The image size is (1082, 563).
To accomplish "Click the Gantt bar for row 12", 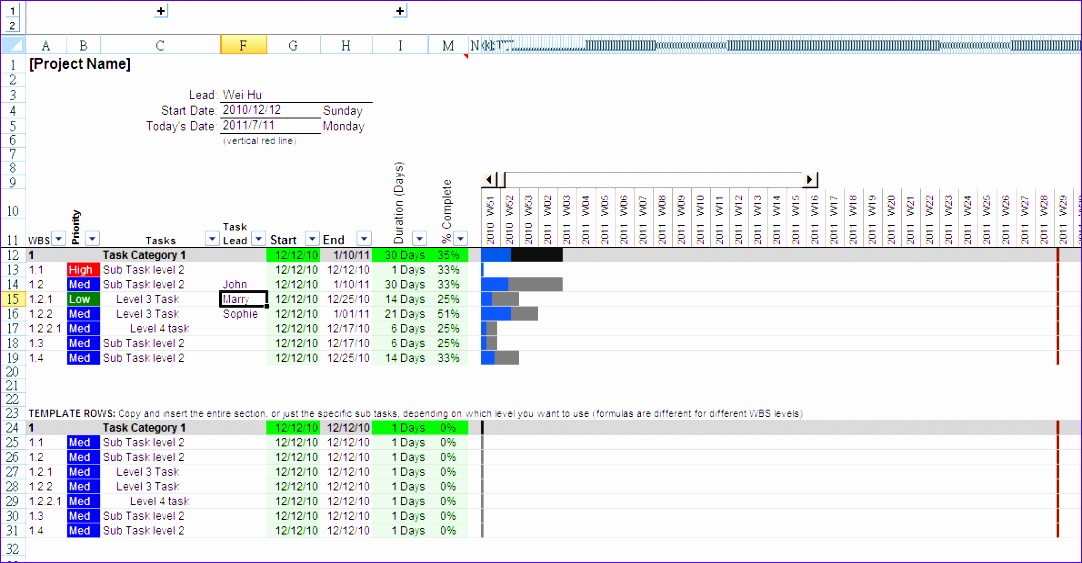I will coord(522,255).
